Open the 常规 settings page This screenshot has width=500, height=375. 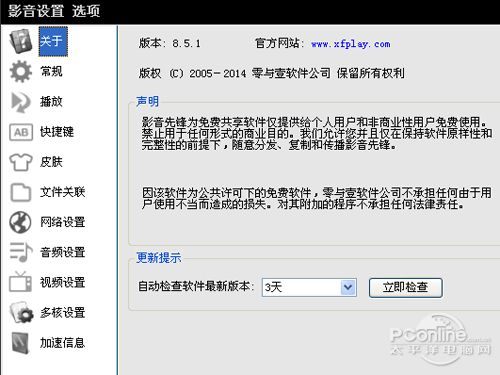coord(51,71)
